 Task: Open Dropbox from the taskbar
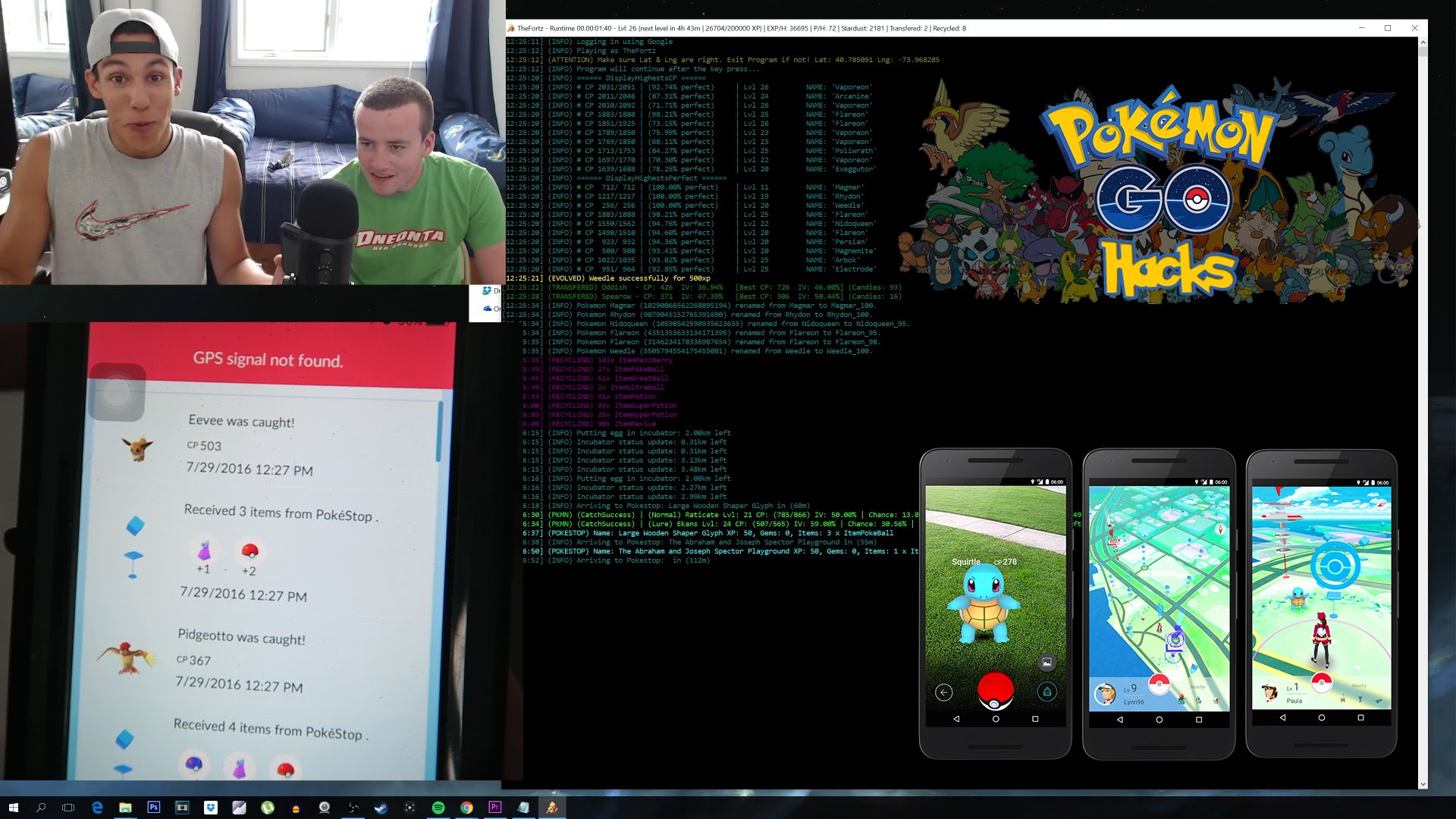tap(211, 808)
